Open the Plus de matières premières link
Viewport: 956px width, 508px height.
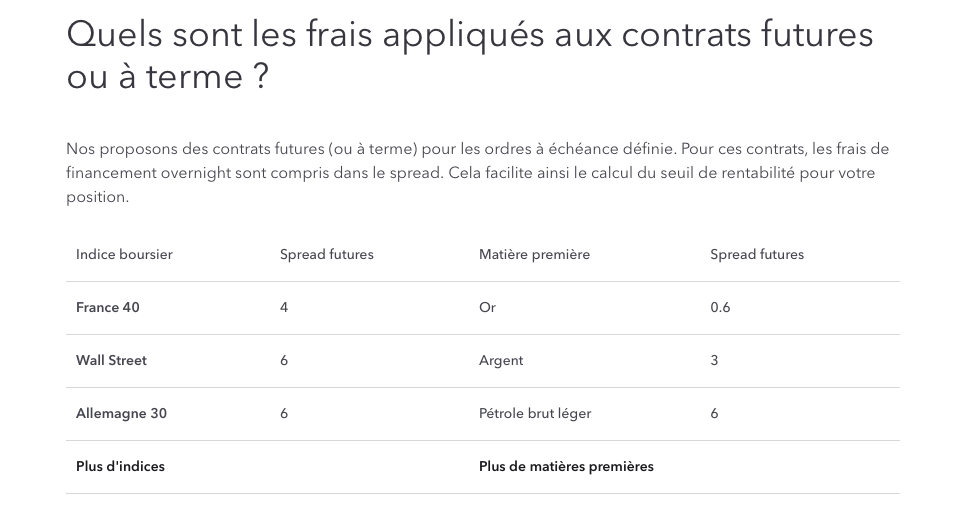[566, 467]
